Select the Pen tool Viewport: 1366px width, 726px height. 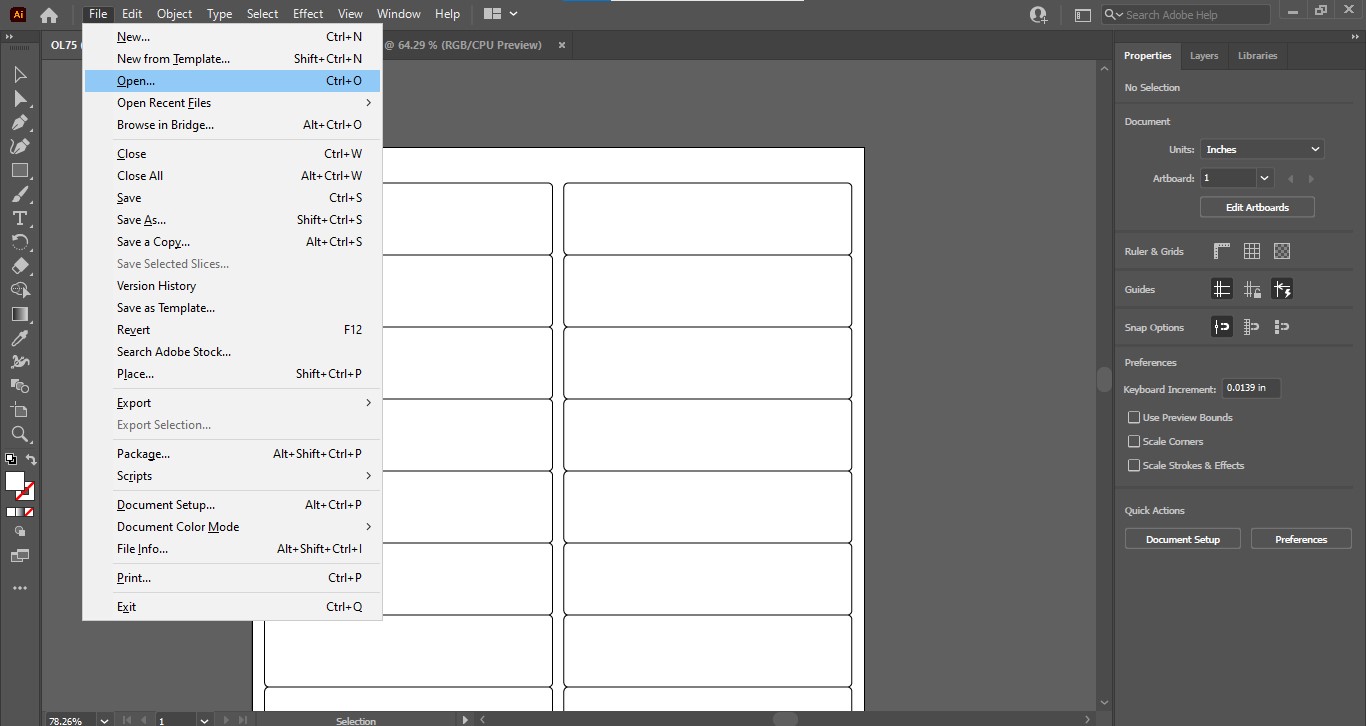click(x=20, y=122)
